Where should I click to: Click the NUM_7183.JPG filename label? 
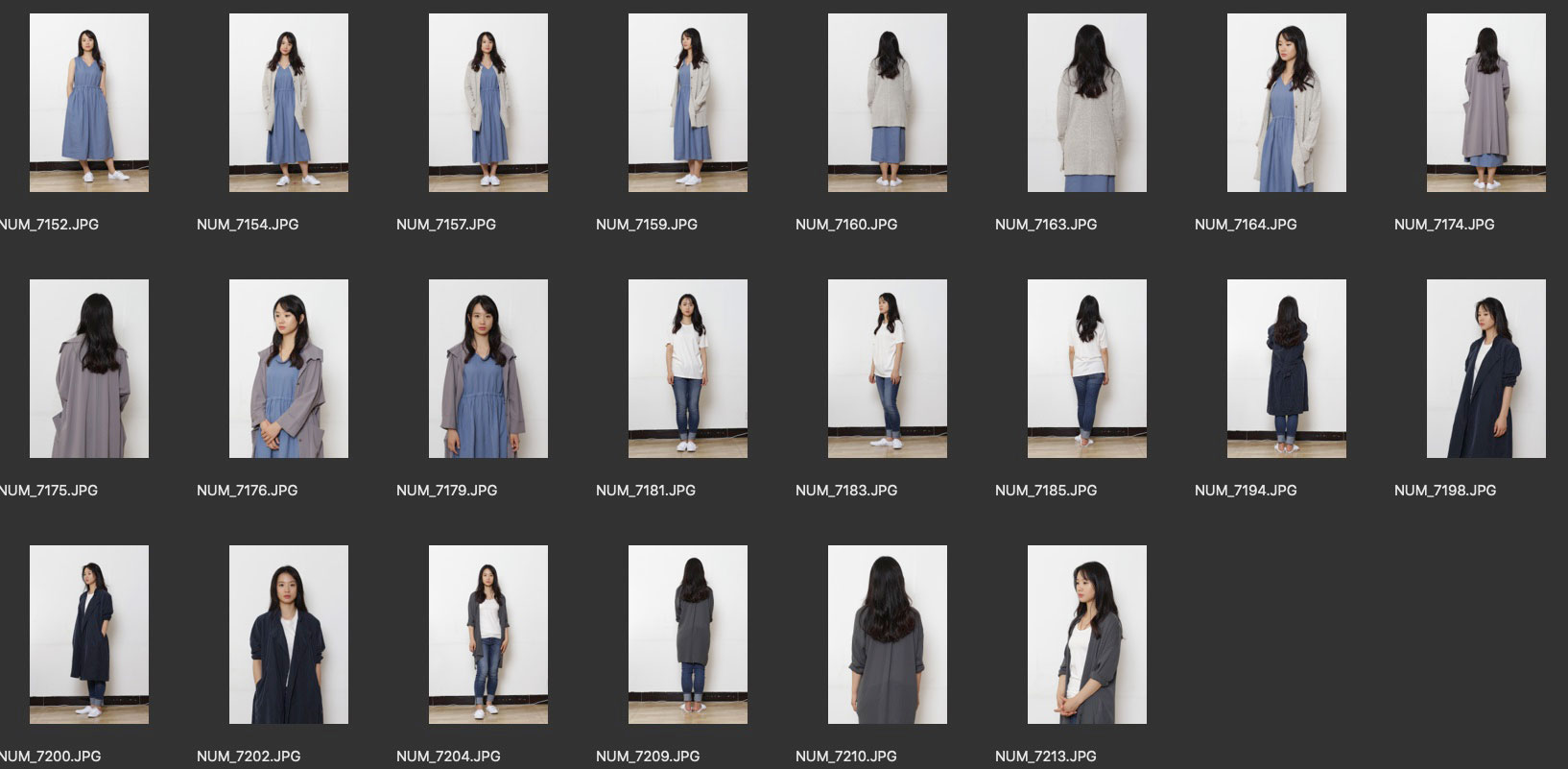tap(846, 491)
